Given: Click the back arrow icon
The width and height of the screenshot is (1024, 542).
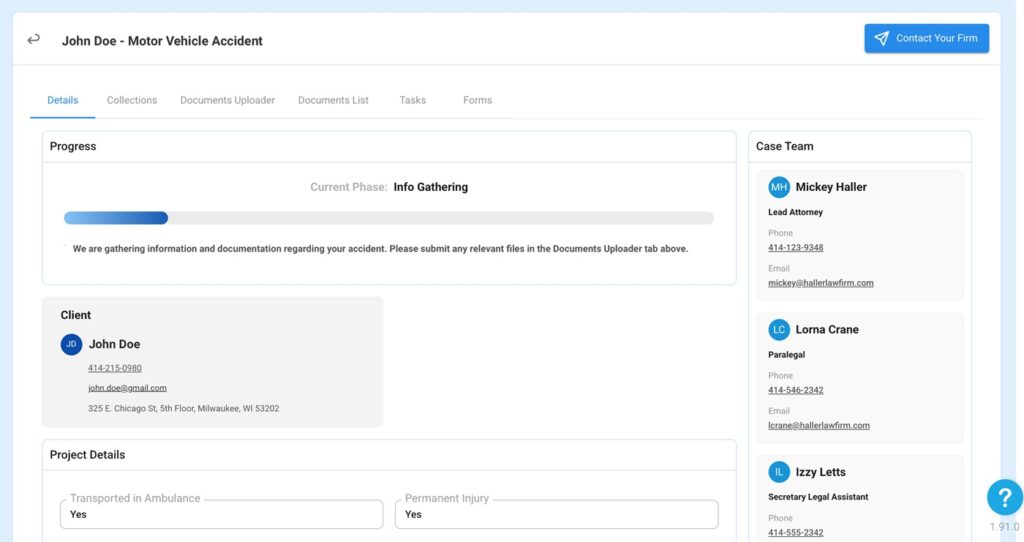Looking at the screenshot, I should (x=33, y=40).
